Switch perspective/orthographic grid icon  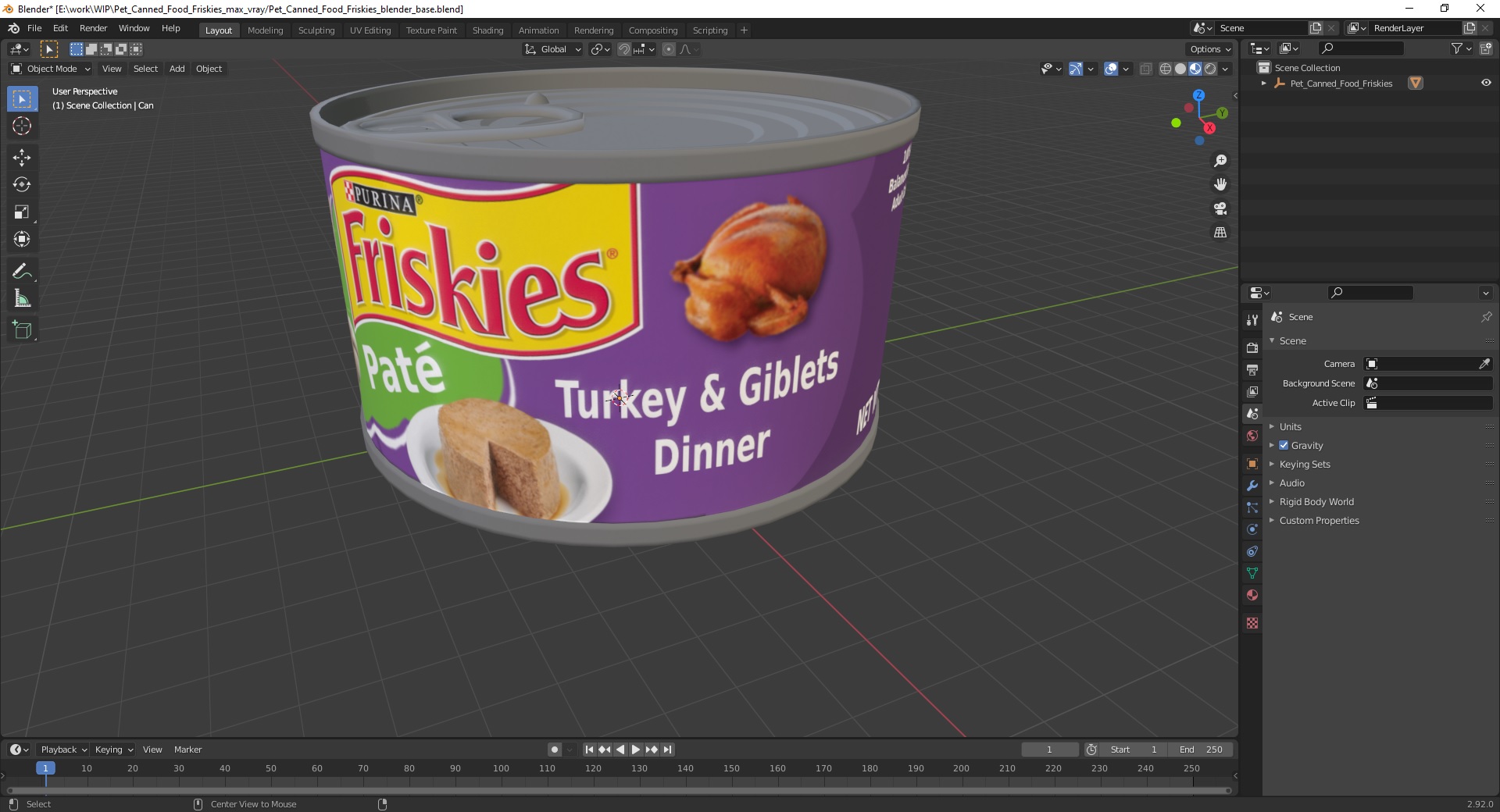(1220, 233)
